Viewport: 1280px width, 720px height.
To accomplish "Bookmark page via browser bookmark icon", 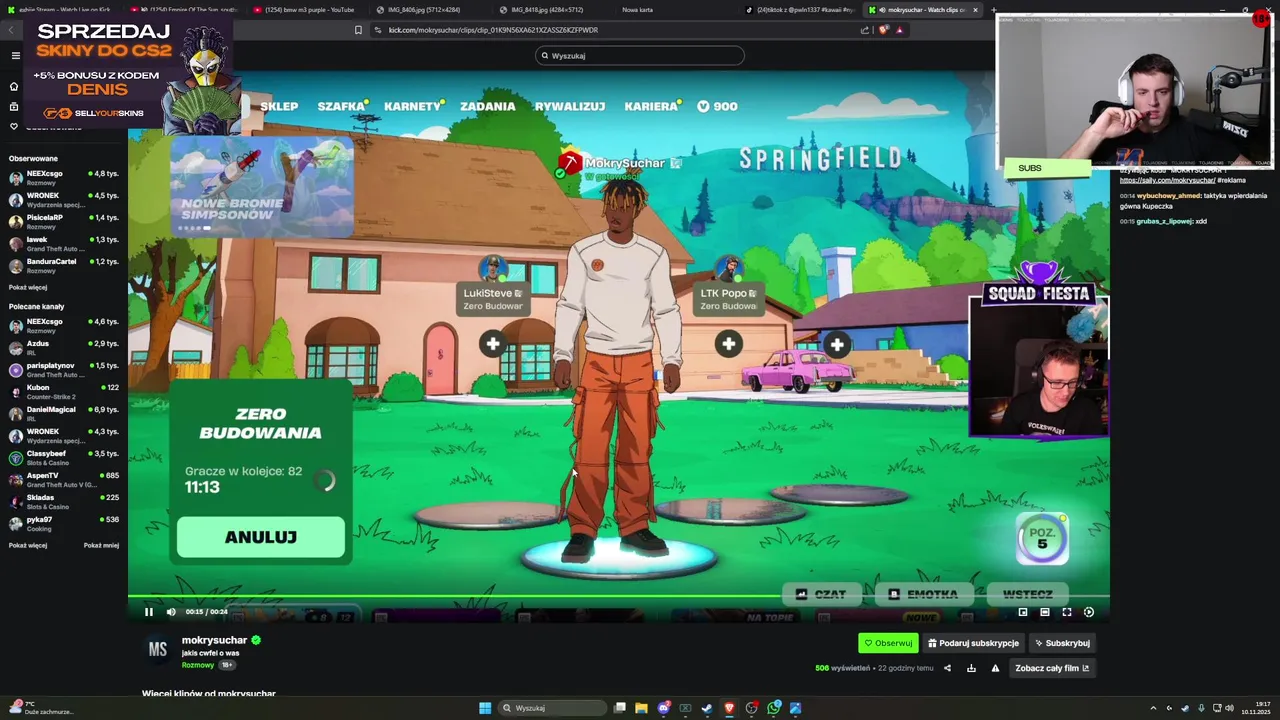I will [358, 30].
